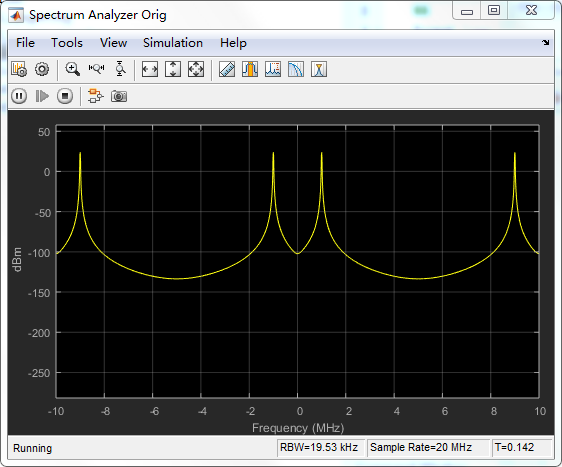Image resolution: width=562 pixels, height=467 pixels.
Task: Scale X-axis limits icon
Action: [150, 69]
